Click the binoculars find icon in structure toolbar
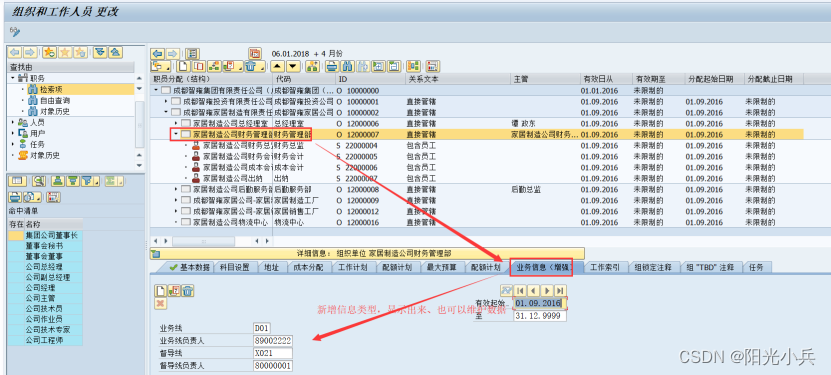Viewport: 831px width, 375px height. click(x=348, y=67)
